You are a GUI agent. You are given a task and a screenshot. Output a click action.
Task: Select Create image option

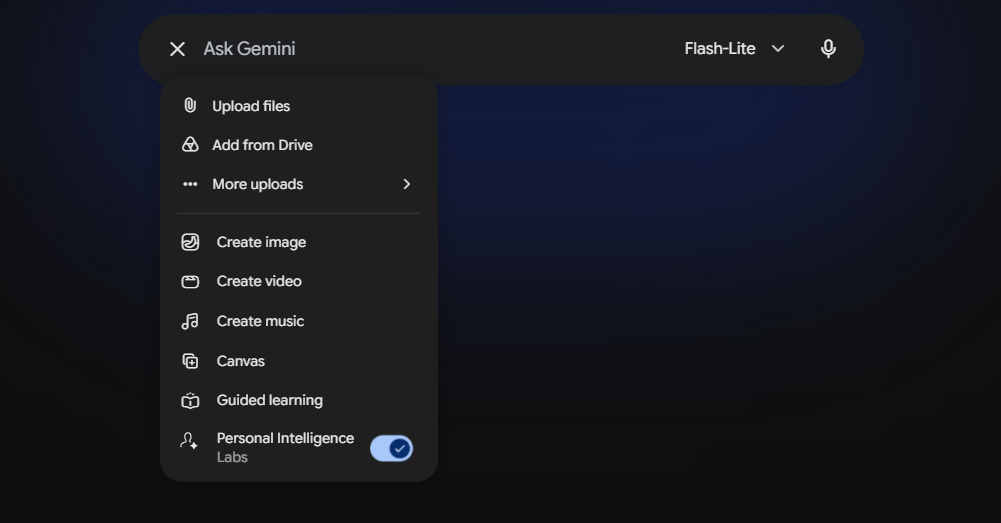point(299,242)
